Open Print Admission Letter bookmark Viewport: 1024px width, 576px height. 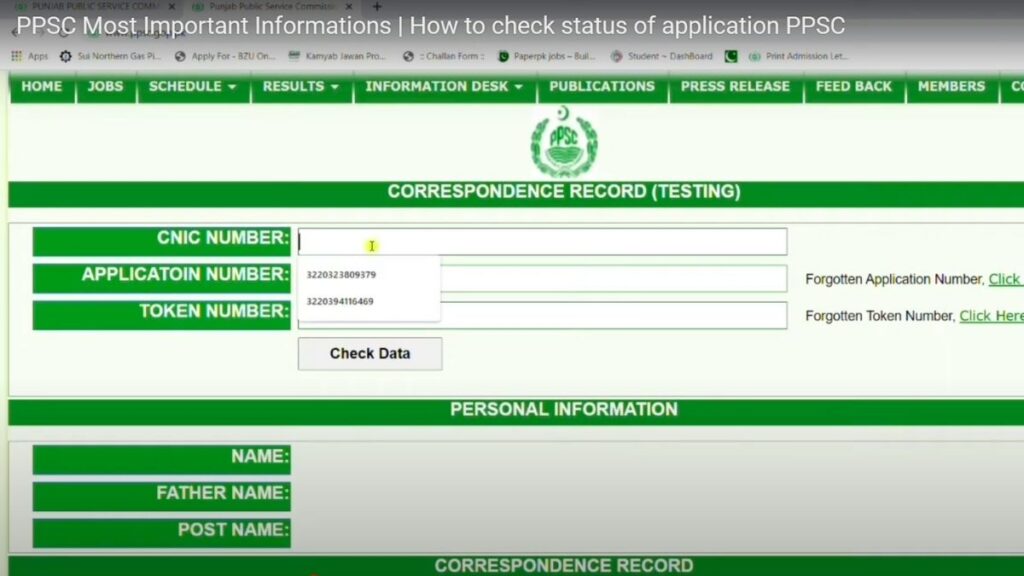point(798,56)
